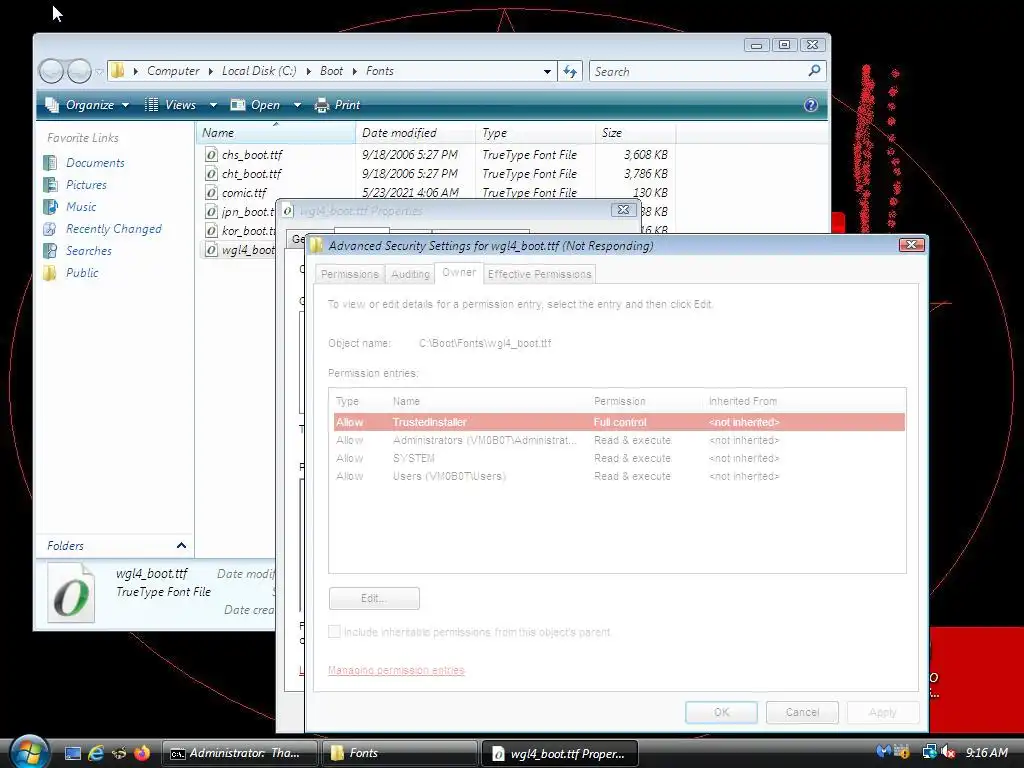Open the Organize menu
This screenshot has width=1024, height=768.
click(x=88, y=104)
